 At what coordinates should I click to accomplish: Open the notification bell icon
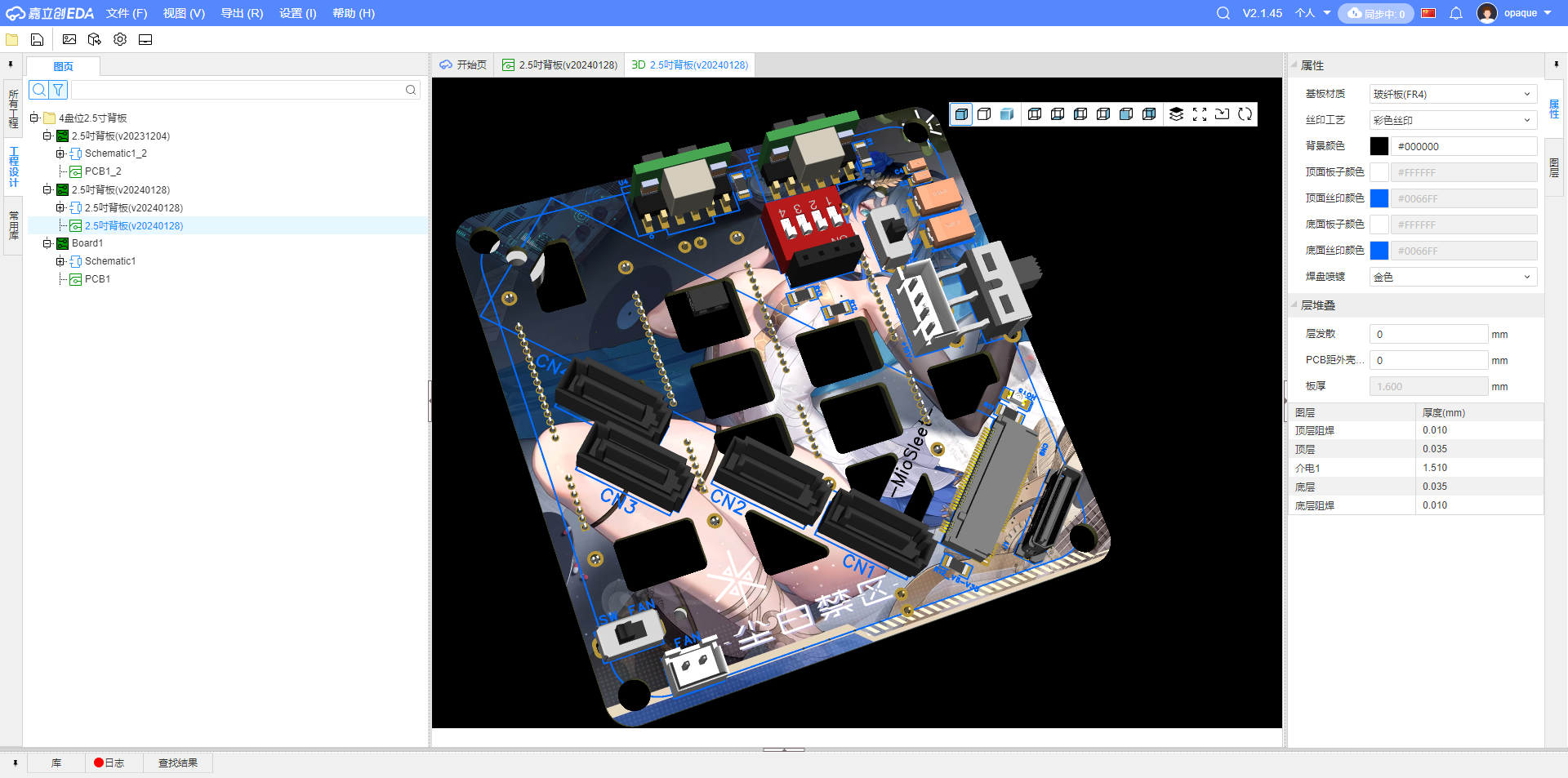(1455, 13)
